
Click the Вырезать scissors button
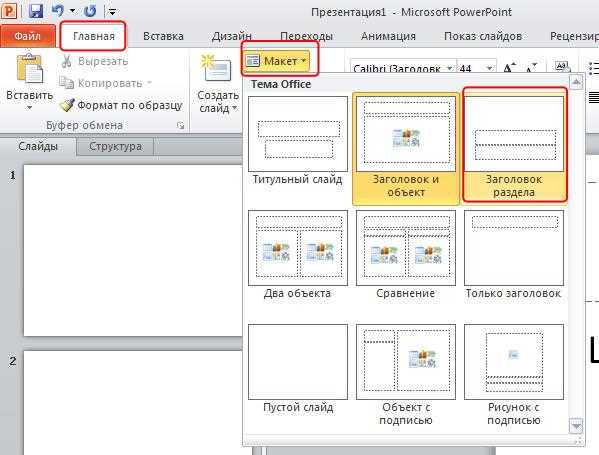[94, 61]
